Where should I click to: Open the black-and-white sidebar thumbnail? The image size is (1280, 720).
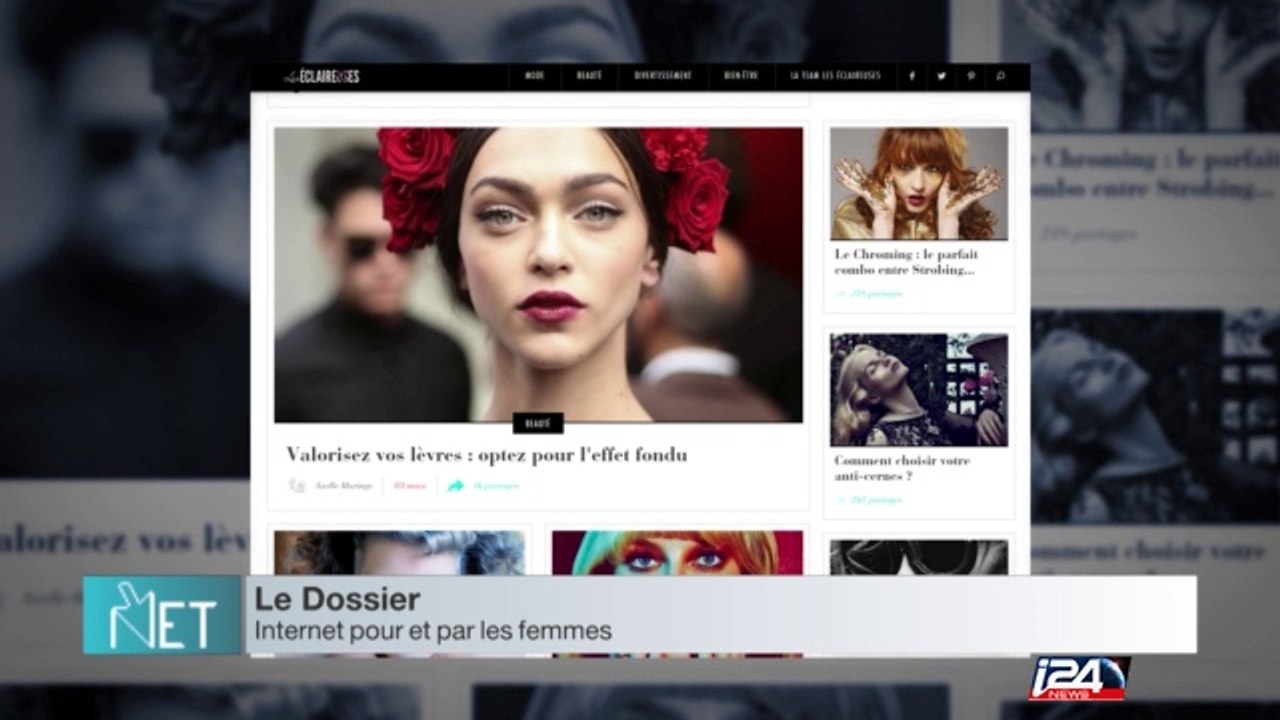[x=919, y=557]
